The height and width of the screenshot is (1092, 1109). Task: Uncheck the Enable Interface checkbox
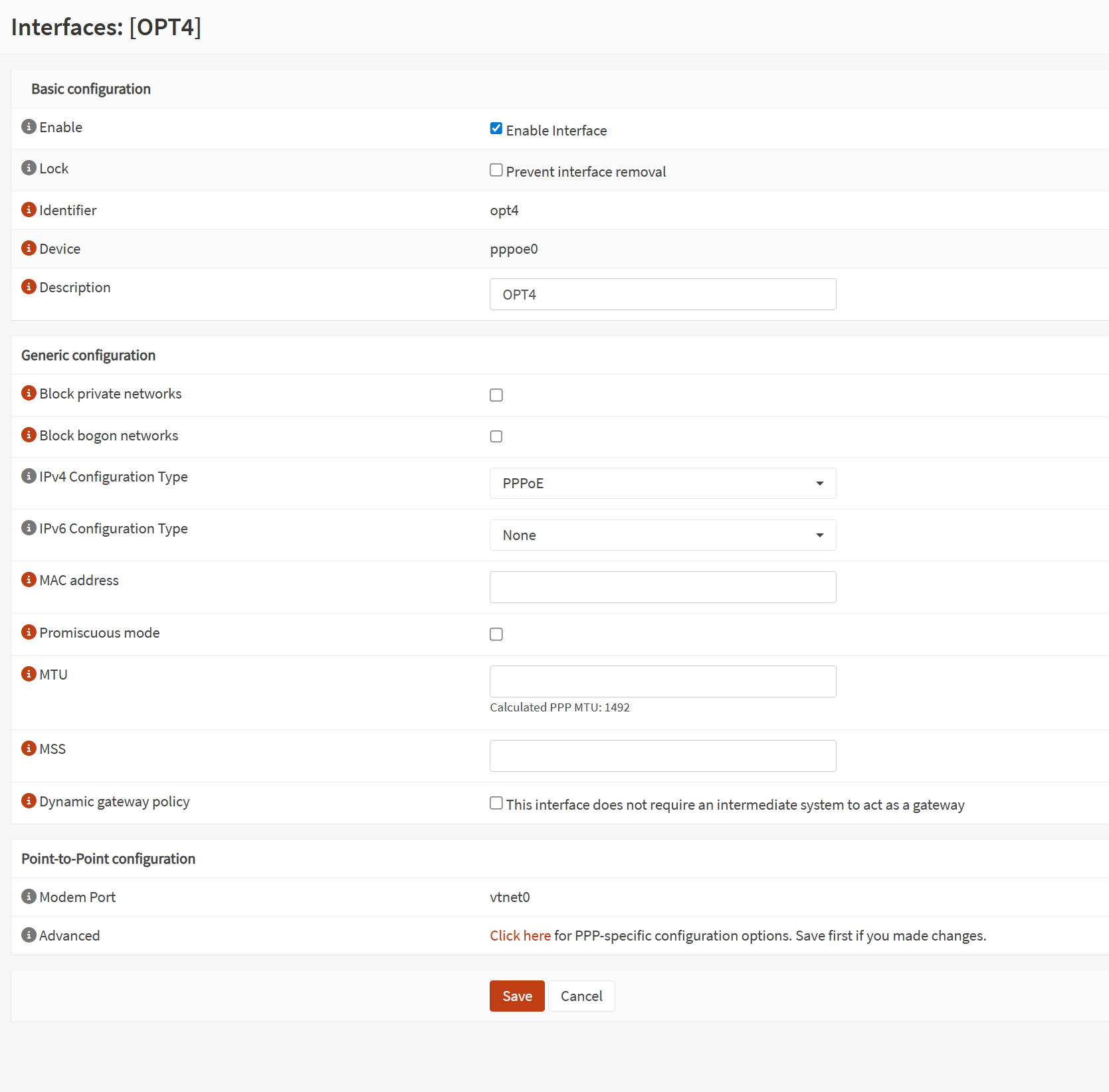[x=496, y=129]
